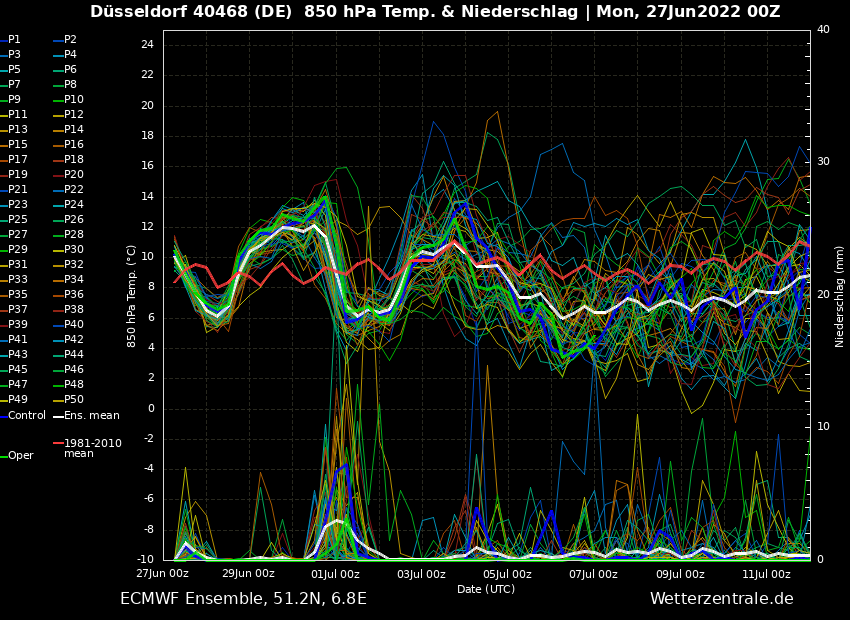This screenshot has height=620, width=850.
Task: Click the P1 legend entry
Action: [14, 40]
